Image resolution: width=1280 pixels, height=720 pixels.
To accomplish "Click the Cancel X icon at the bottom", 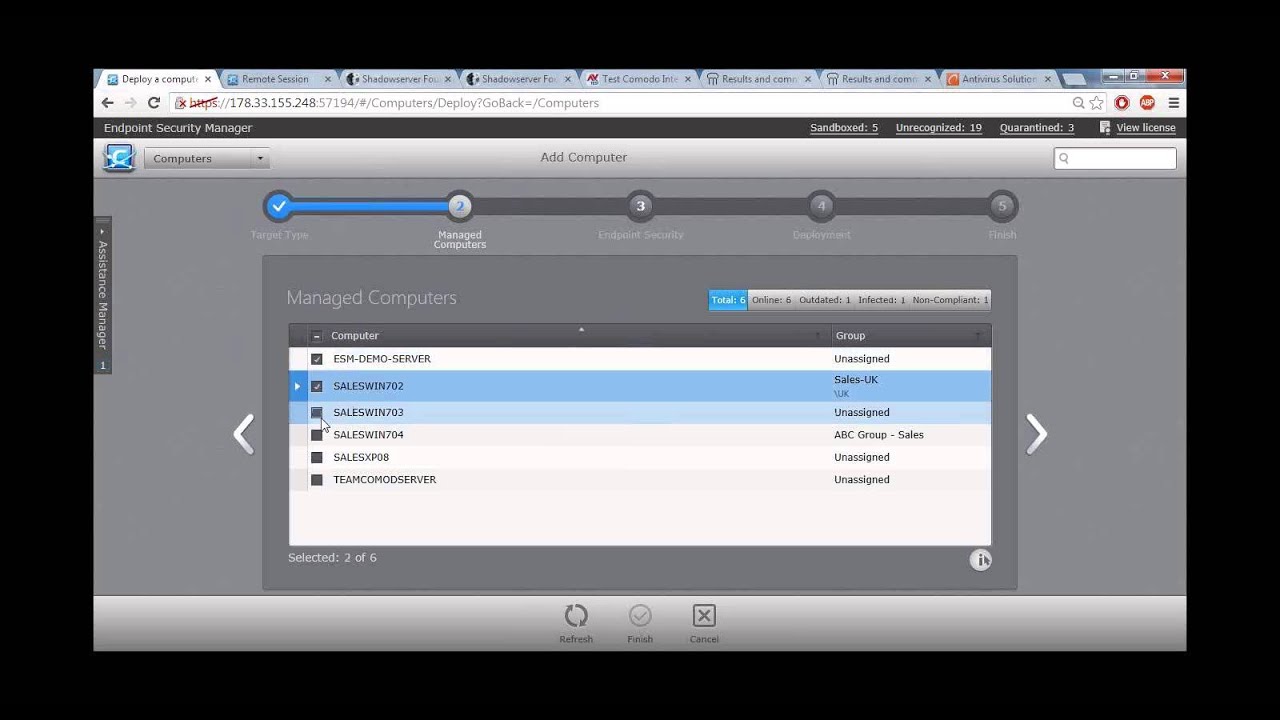I will tap(704, 616).
